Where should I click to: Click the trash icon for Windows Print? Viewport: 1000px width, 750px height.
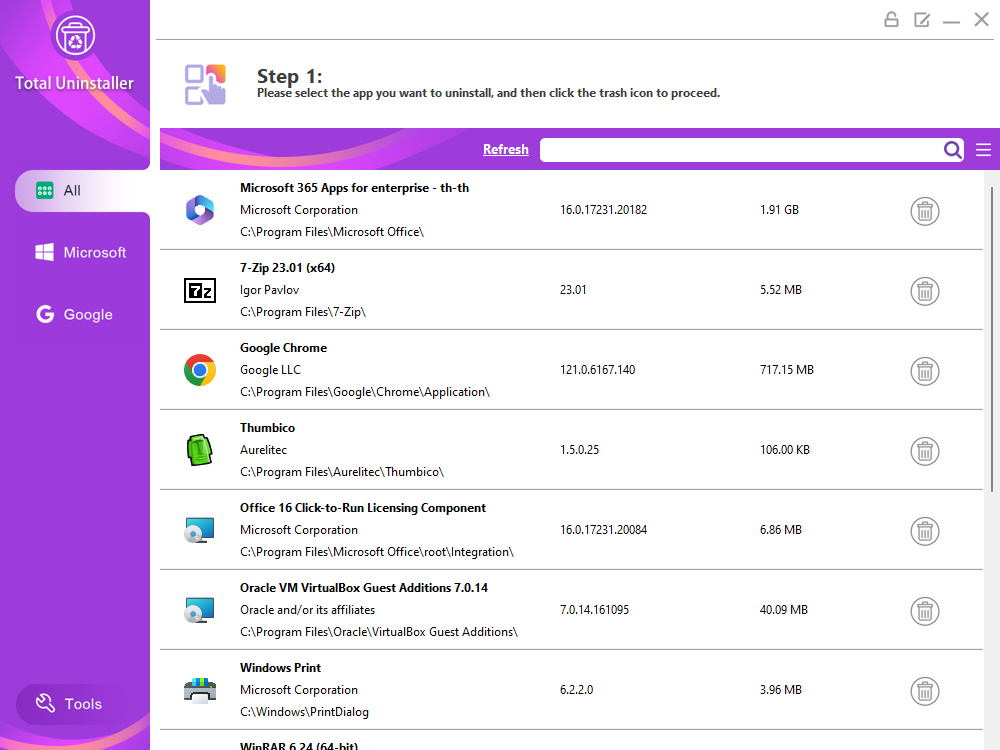tap(924, 691)
